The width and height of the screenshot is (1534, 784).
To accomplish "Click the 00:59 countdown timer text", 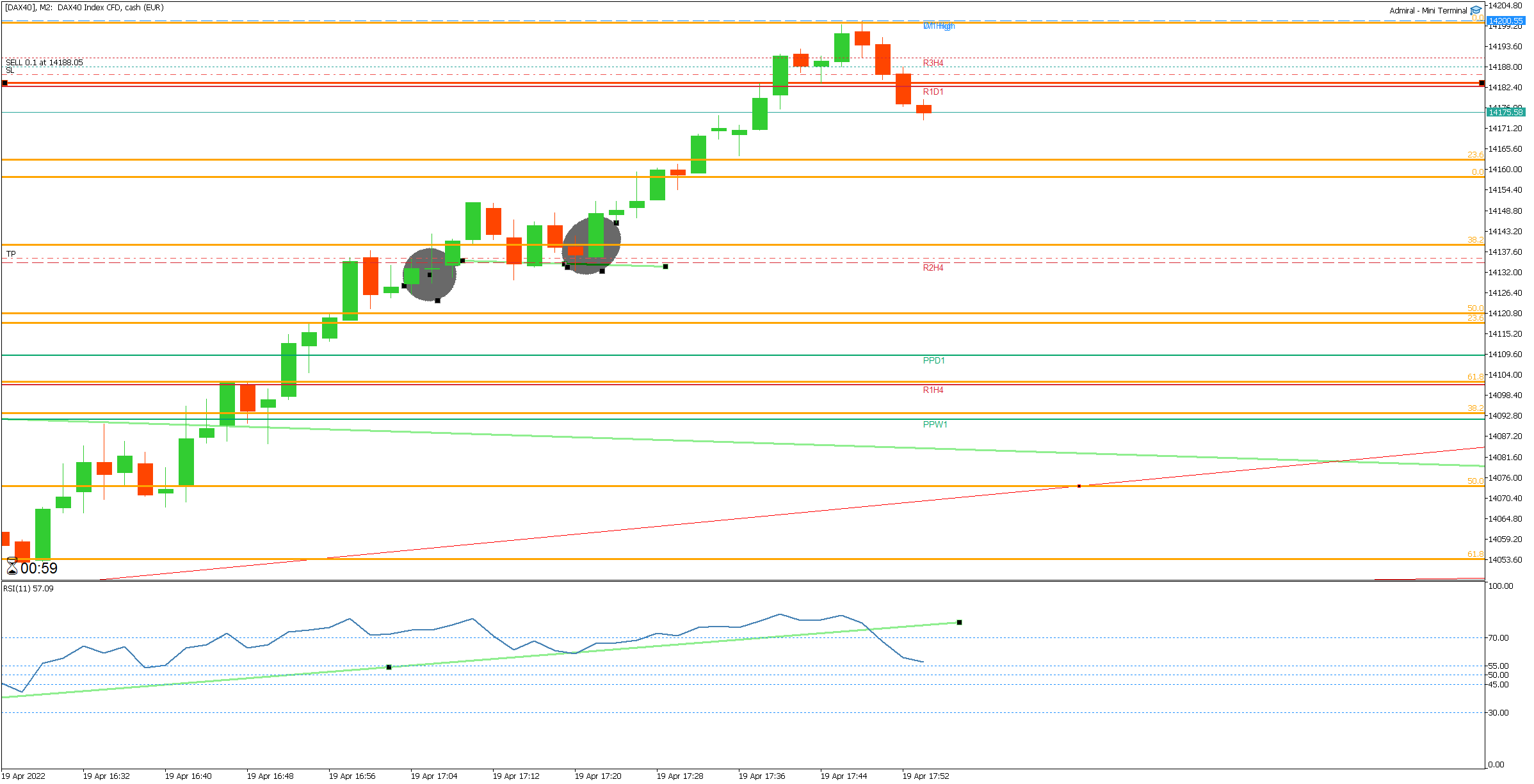I will click(39, 568).
